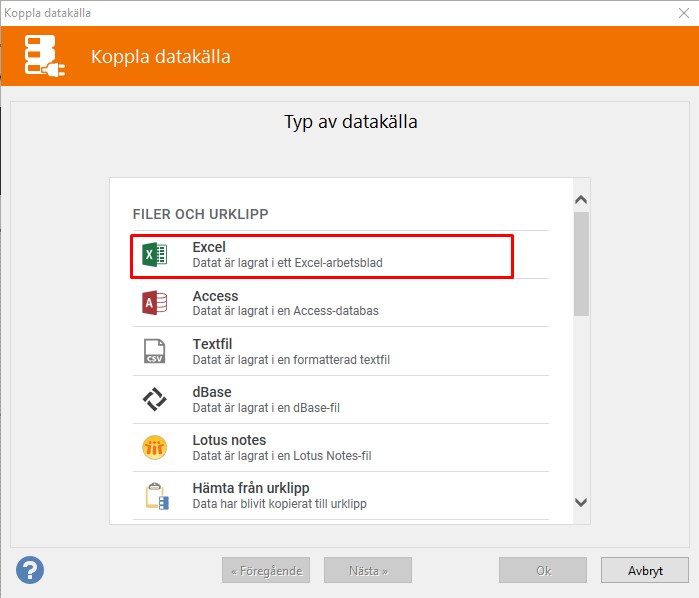Viewport: 699px width, 598px height.
Task: Click the Access database icon
Action: pos(154,303)
